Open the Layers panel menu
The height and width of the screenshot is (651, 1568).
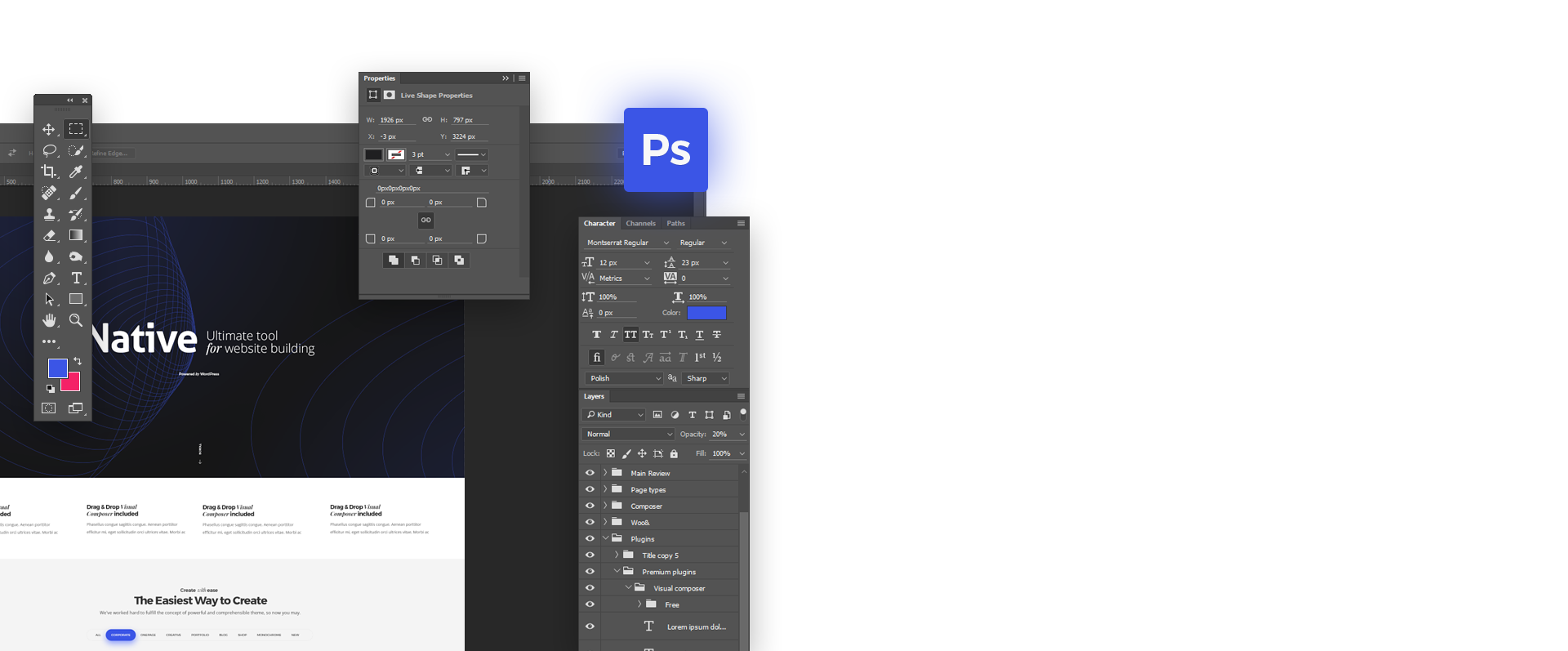pos(741,396)
